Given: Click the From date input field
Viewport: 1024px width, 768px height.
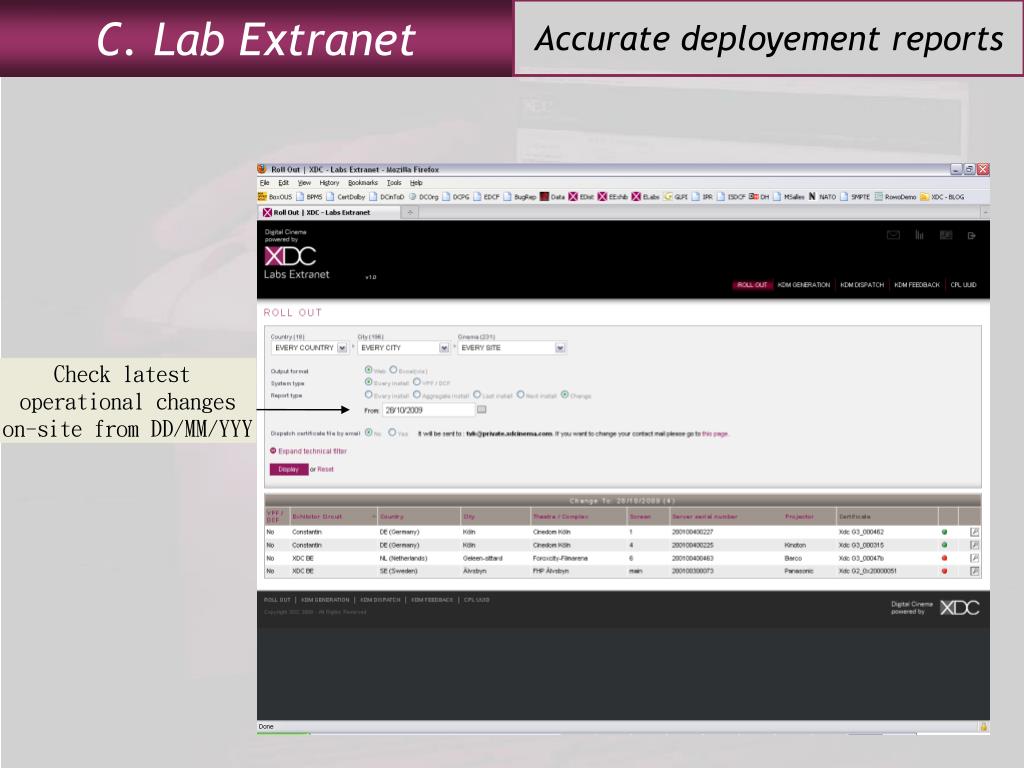Looking at the screenshot, I should pyautogui.click(x=428, y=410).
